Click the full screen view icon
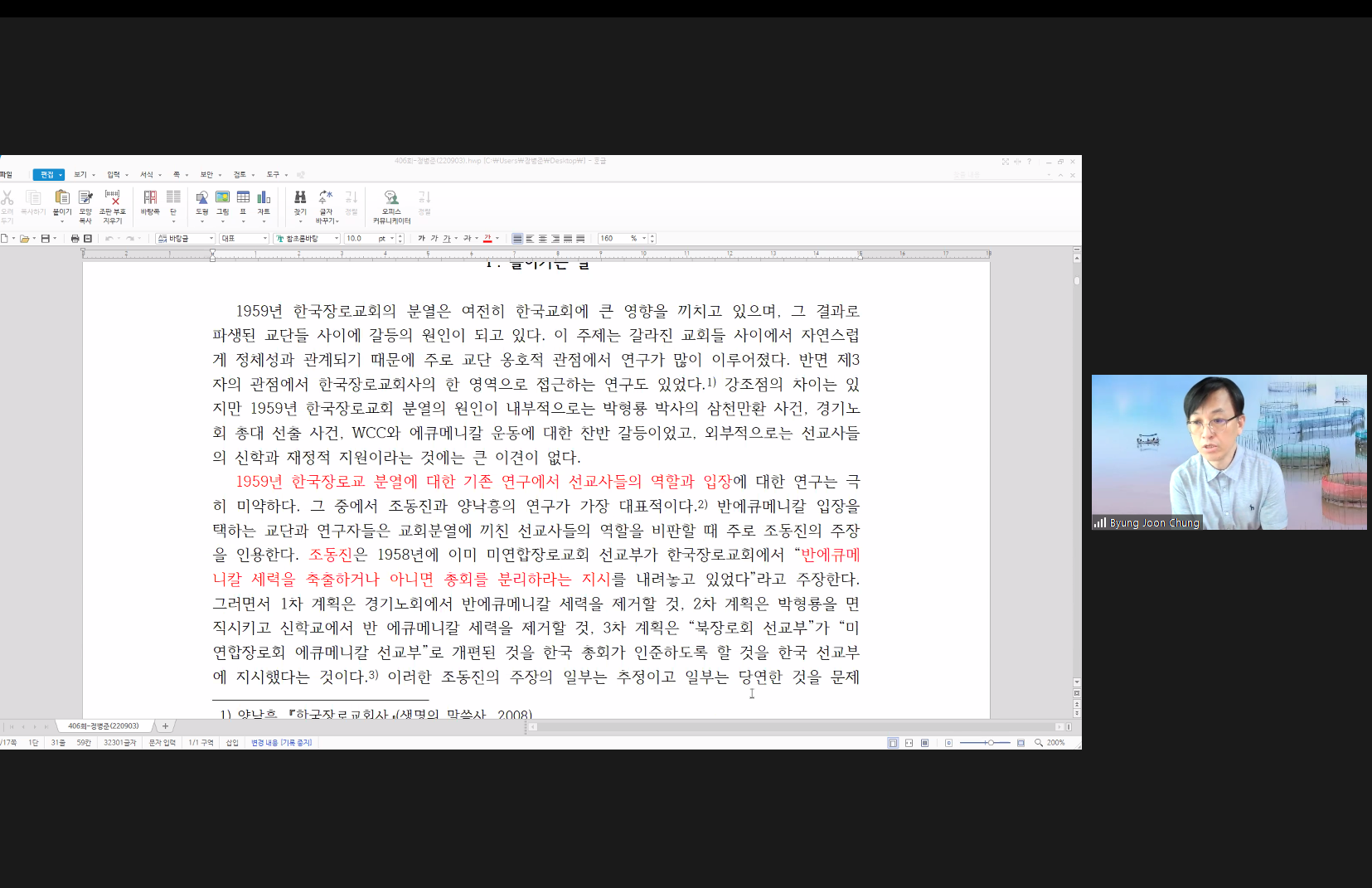The width and height of the screenshot is (1372, 888). (1006, 162)
